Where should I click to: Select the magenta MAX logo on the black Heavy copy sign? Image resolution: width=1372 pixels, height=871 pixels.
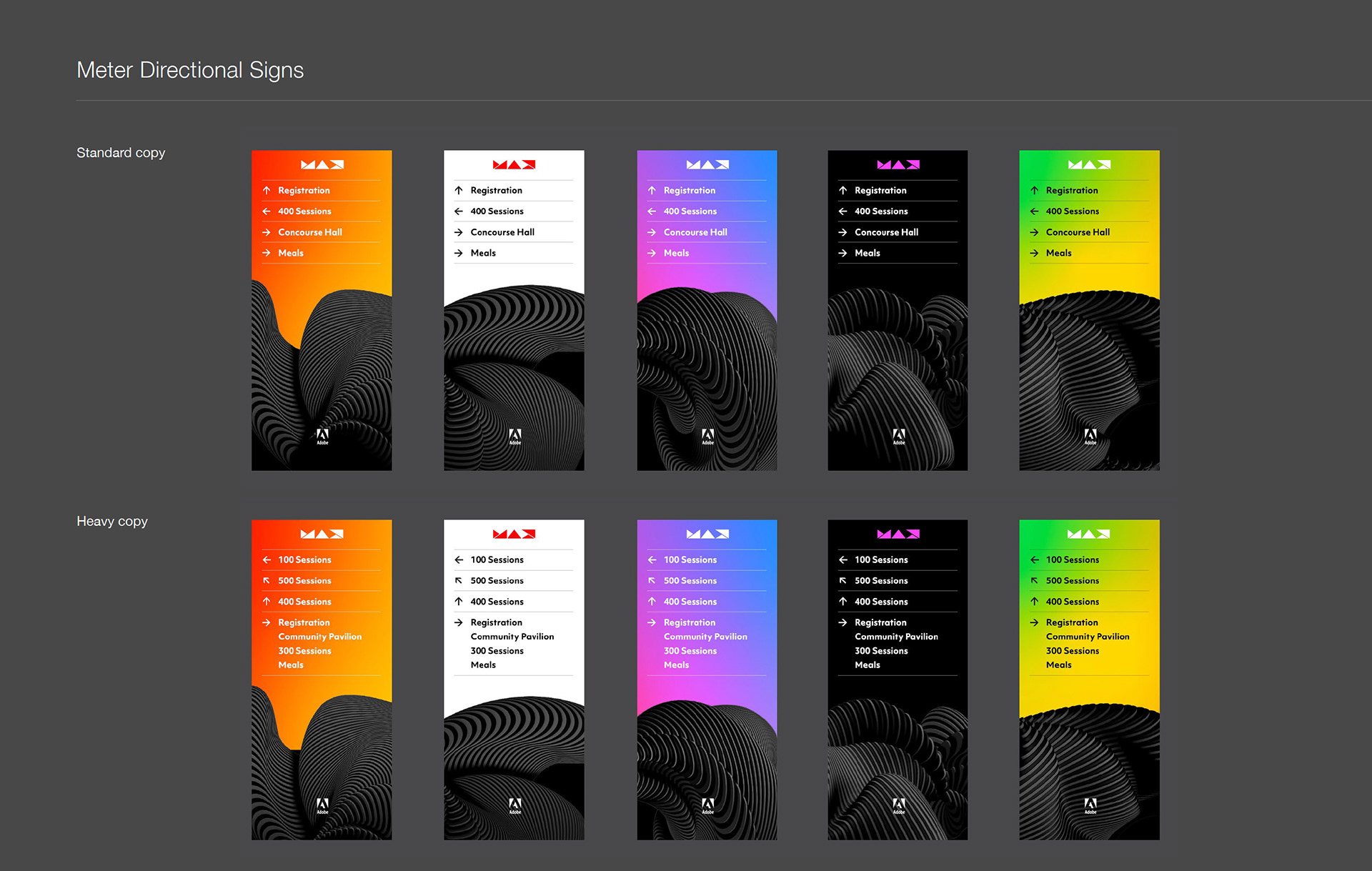[898, 534]
